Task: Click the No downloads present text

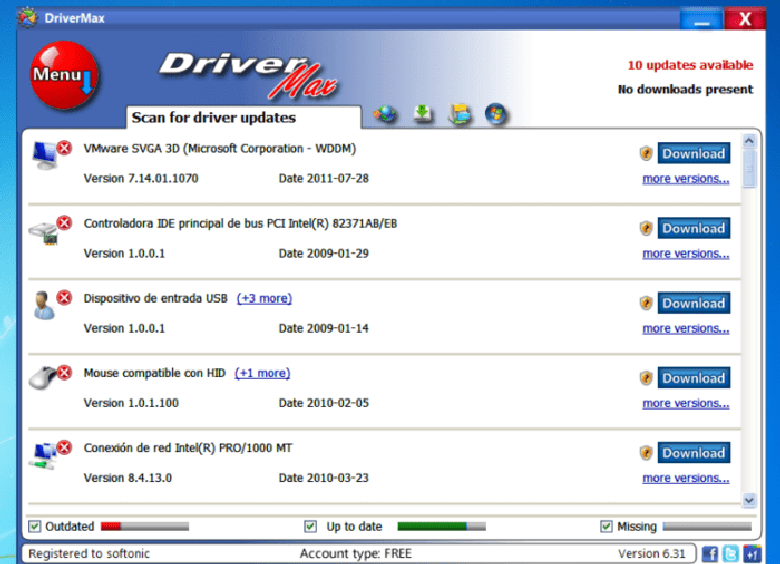Action: 685,89
